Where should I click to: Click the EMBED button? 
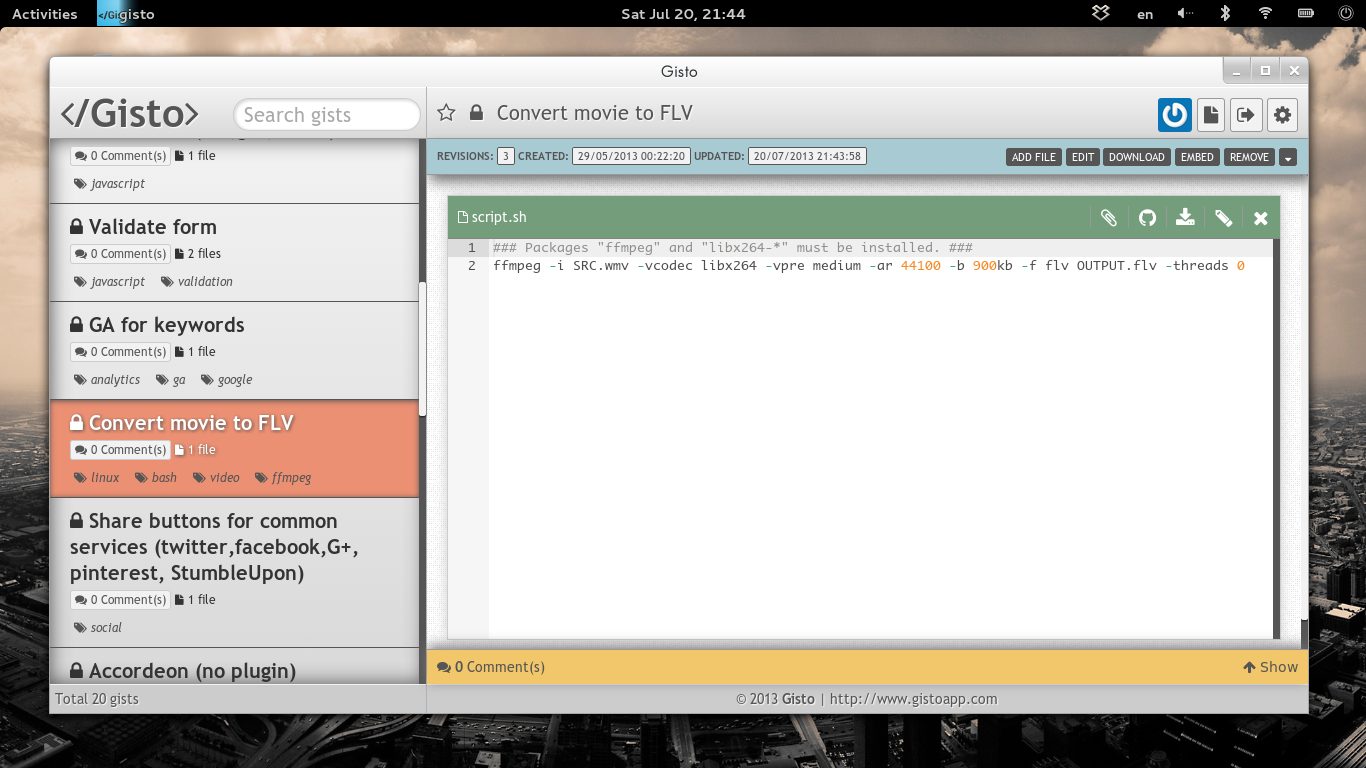[1197, 157]
